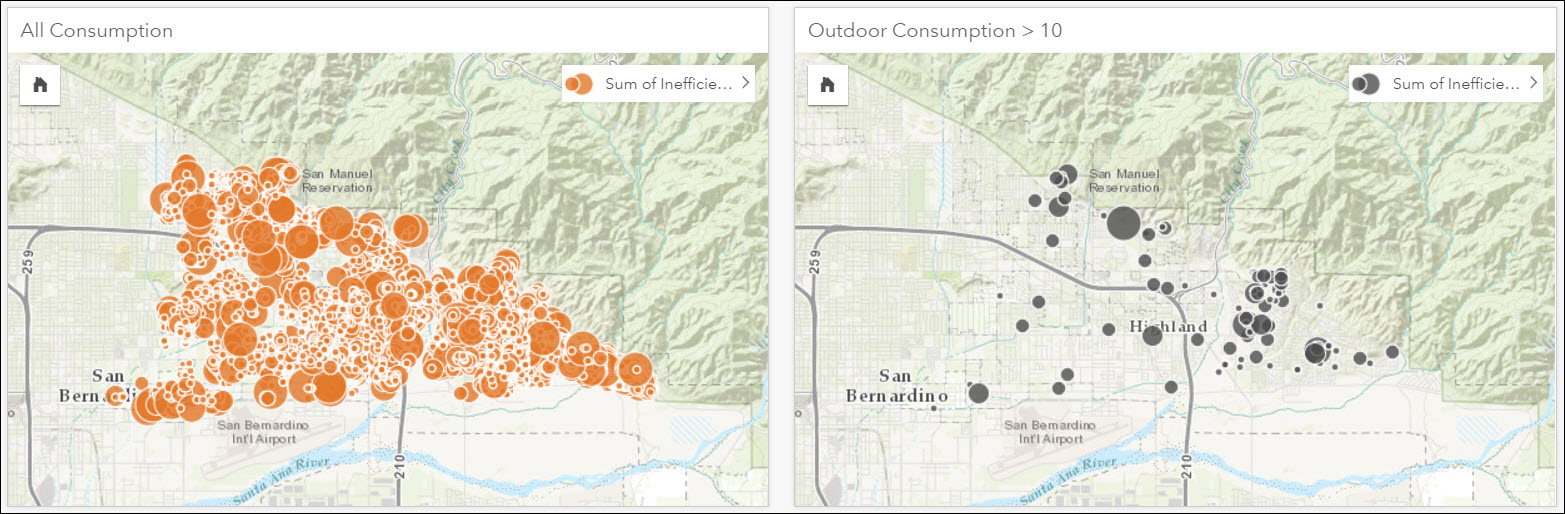Click San Bernardino Int'l Airport label, right map
The height and width of the screenshot is (514, 1565).
coord(1050,432)
